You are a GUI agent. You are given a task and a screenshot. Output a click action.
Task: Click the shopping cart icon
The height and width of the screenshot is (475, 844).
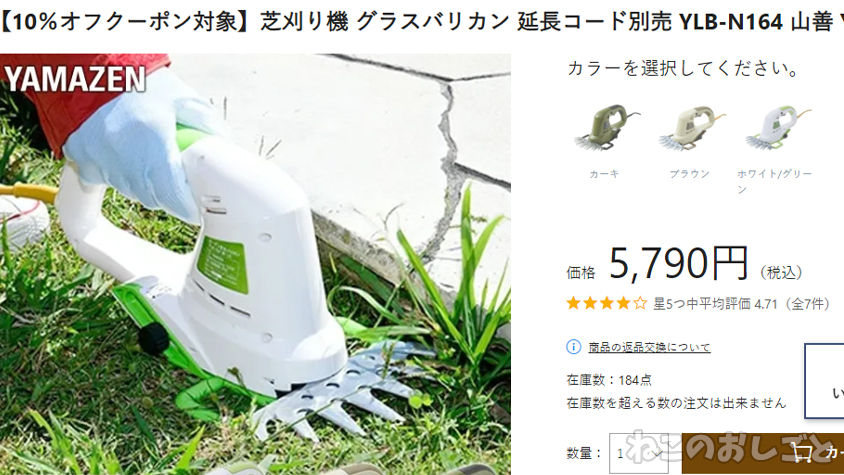coord(802,451)
